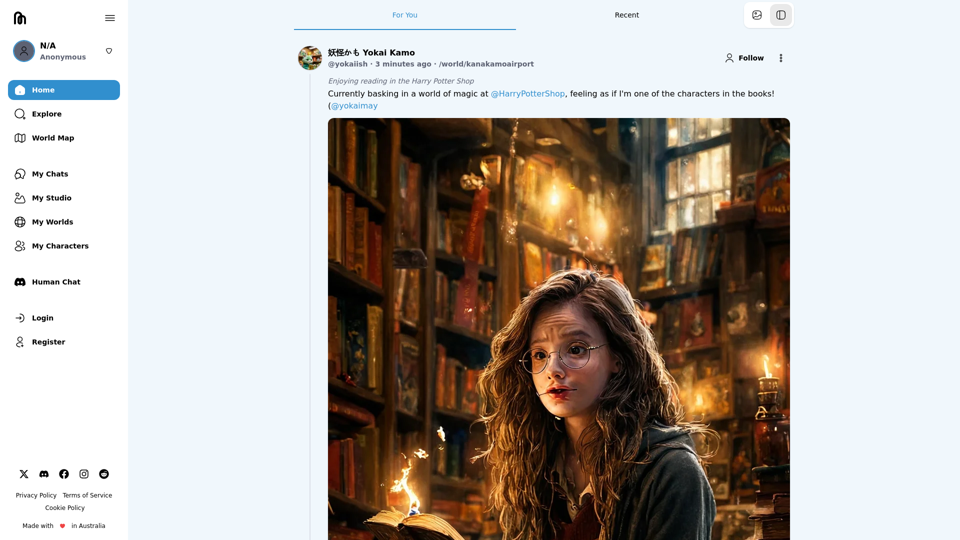Click the 'Enjoying reading in the Harry Potter Shop' caption
Screen dimensions: 960x540
click(x=400, y=81)
